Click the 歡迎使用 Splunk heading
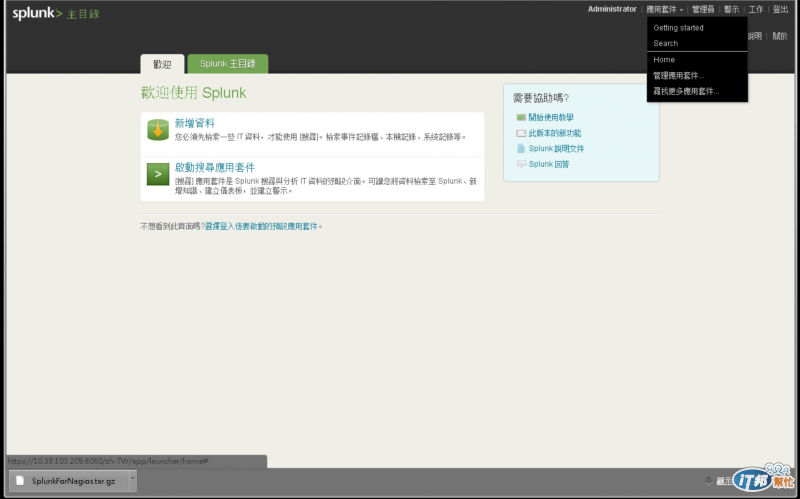This screenshot has height=499, width=800. [x=193, y=93]
